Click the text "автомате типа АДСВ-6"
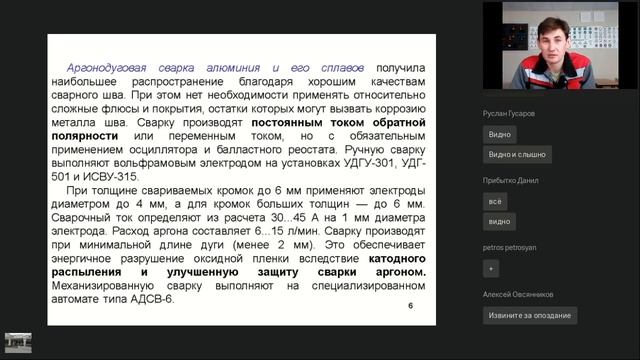This screenshot has height=360, width=640. pos(113,299)
